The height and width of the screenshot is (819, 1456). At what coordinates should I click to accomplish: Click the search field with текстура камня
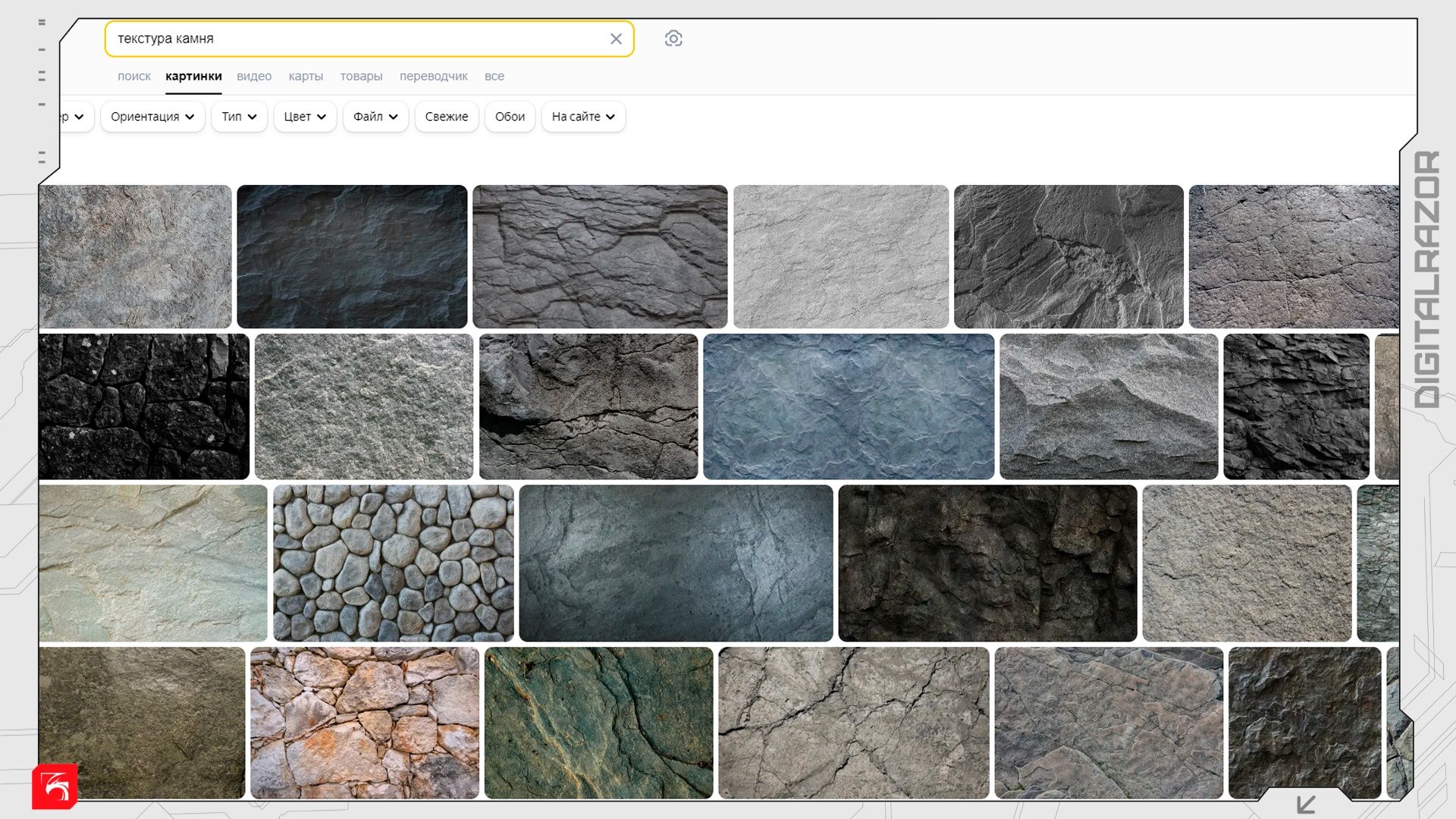(x=356, y=39)
